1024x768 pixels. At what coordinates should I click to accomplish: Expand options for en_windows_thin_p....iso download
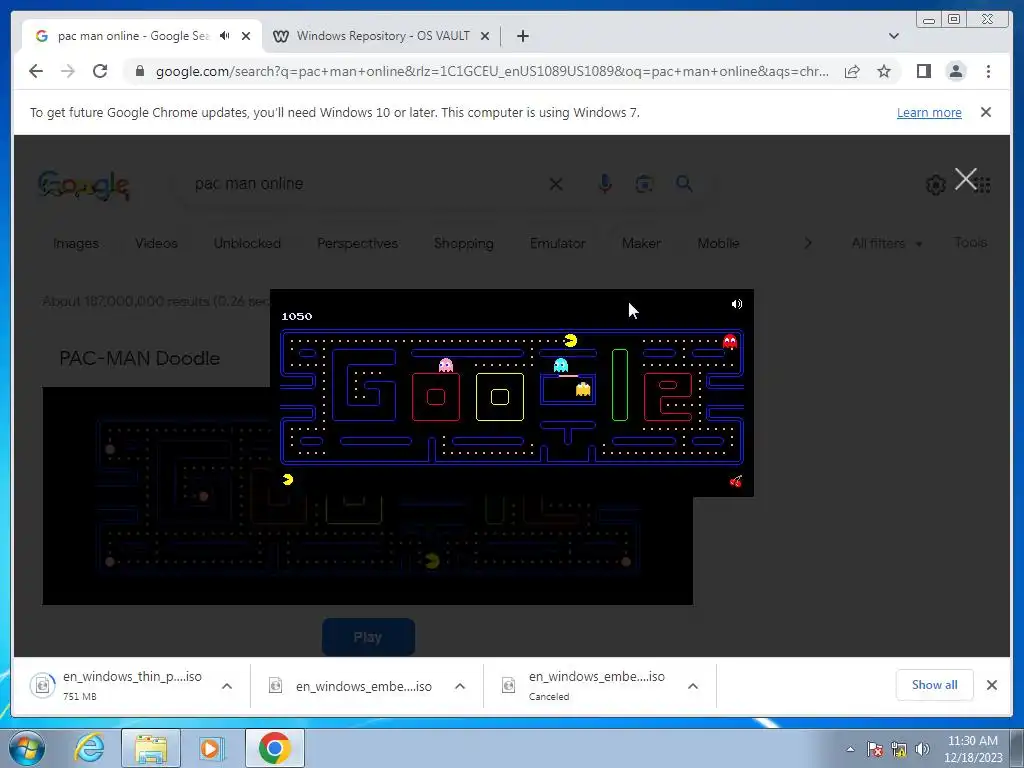coord(227,686)
